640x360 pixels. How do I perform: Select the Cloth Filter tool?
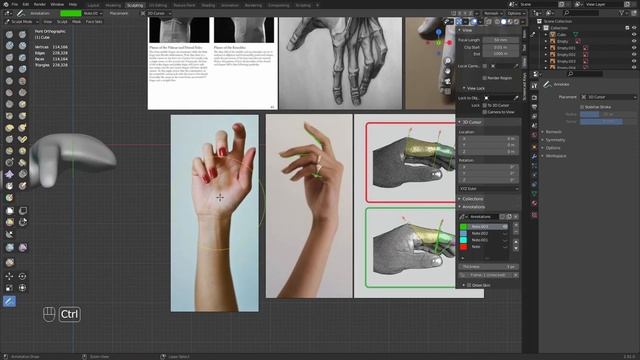coord(22,247)
